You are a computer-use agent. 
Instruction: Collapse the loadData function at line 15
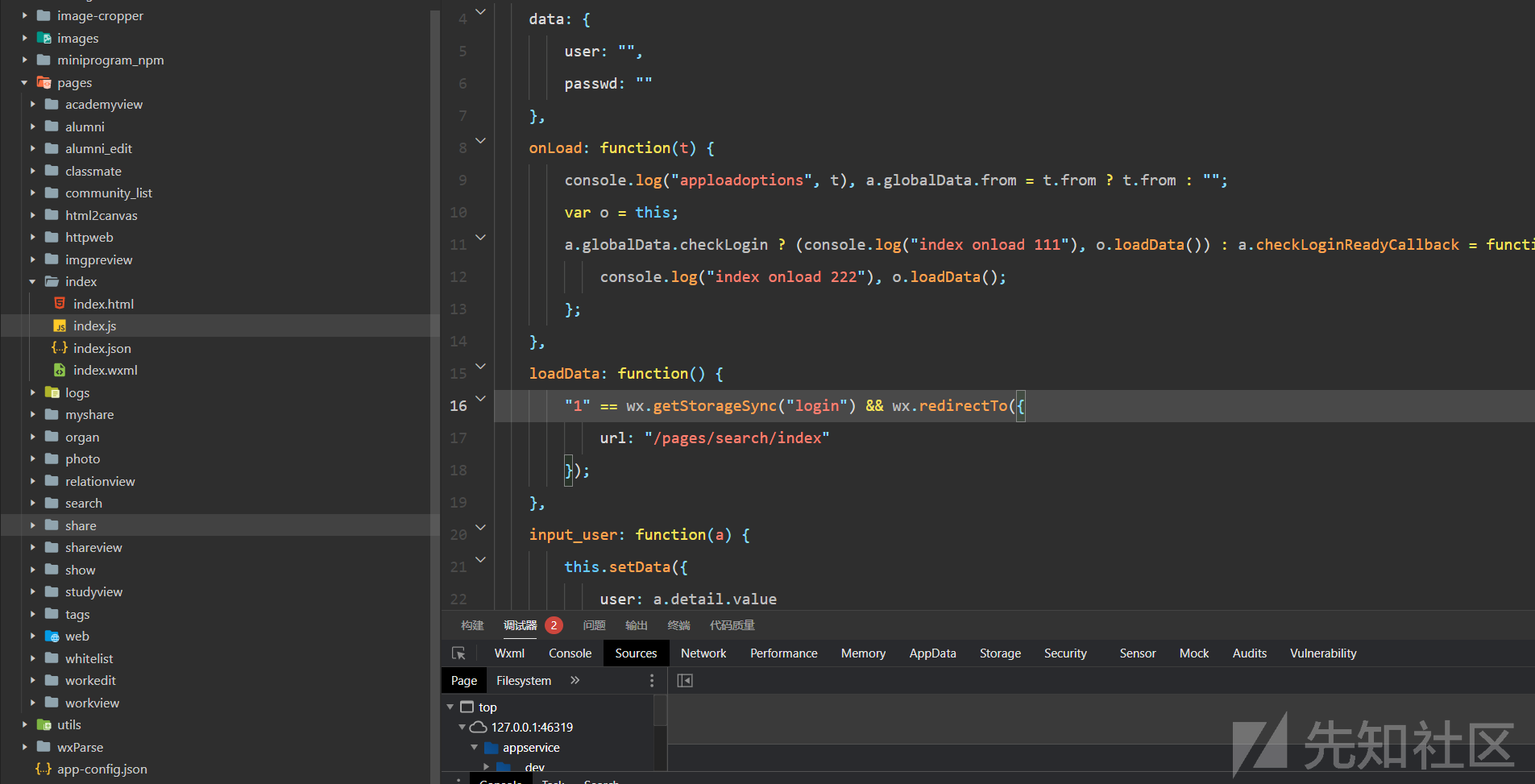pos(481,367)
